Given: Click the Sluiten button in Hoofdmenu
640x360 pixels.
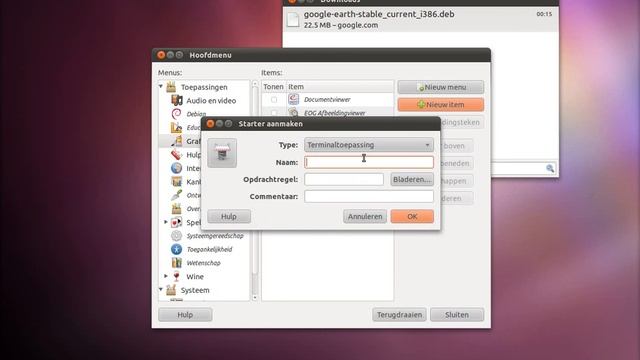Looking at the screenshot, I should [457, 315].
